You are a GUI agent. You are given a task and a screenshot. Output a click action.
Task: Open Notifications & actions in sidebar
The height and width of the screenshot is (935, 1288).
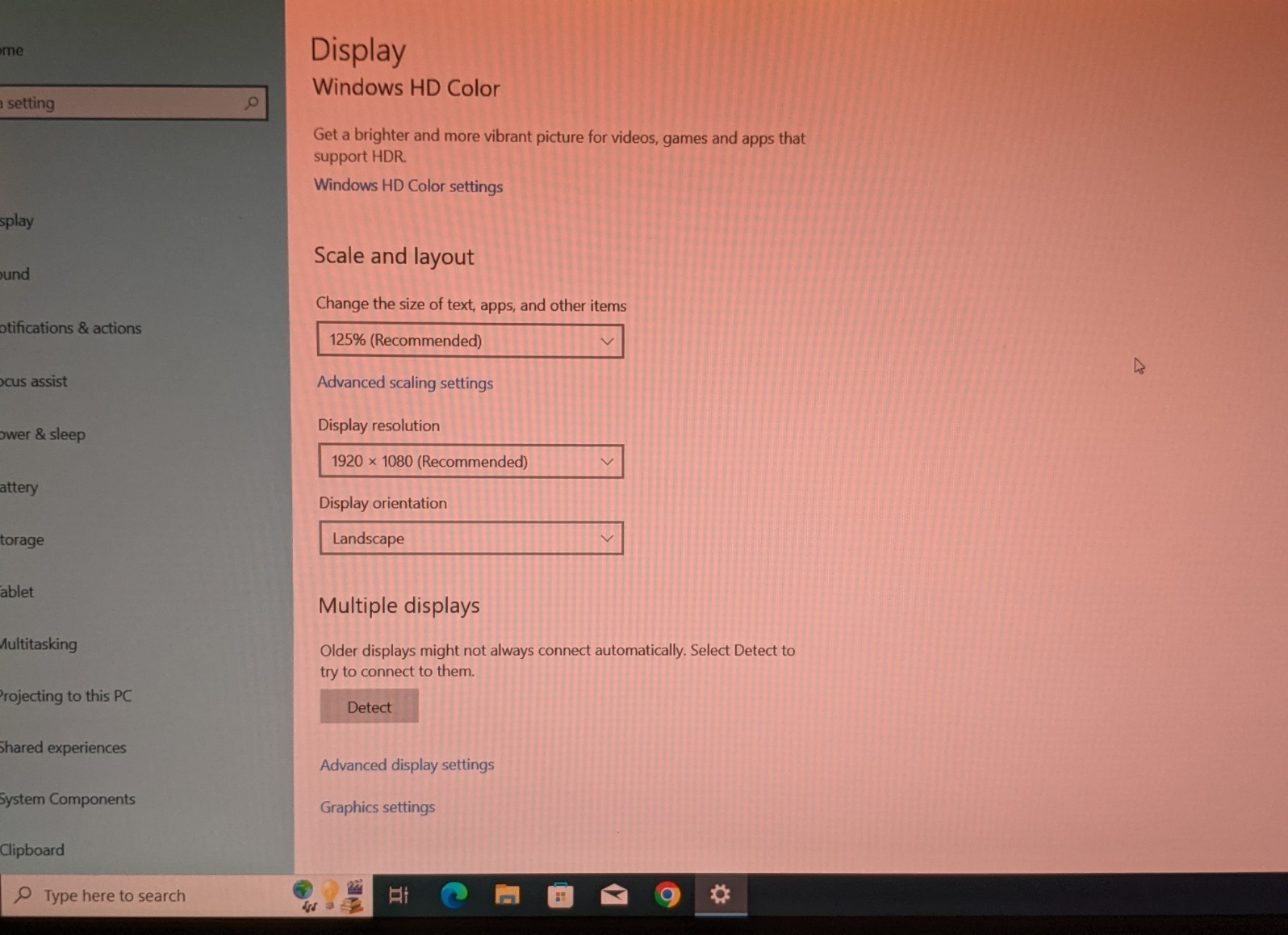coord(70,328)
